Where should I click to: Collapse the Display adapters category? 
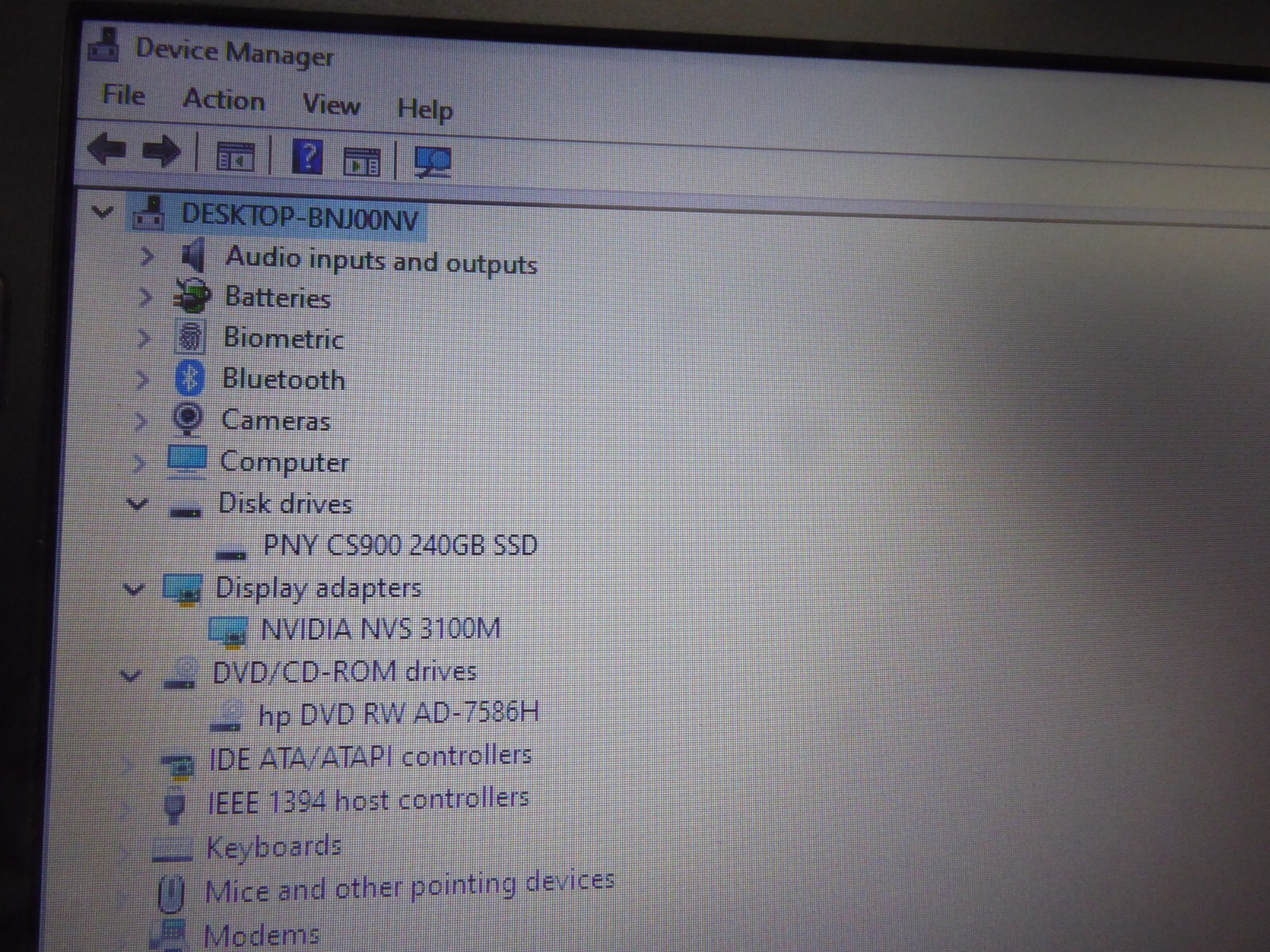click(133, 589)
